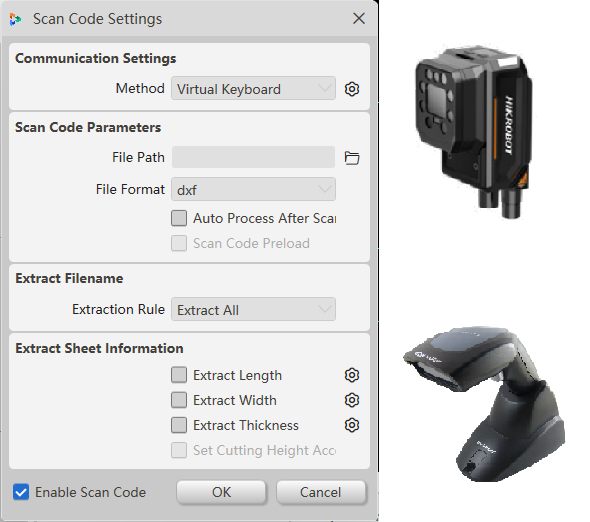
Task: Open Extract Thickness settings gear
Action: pos(352,425)
